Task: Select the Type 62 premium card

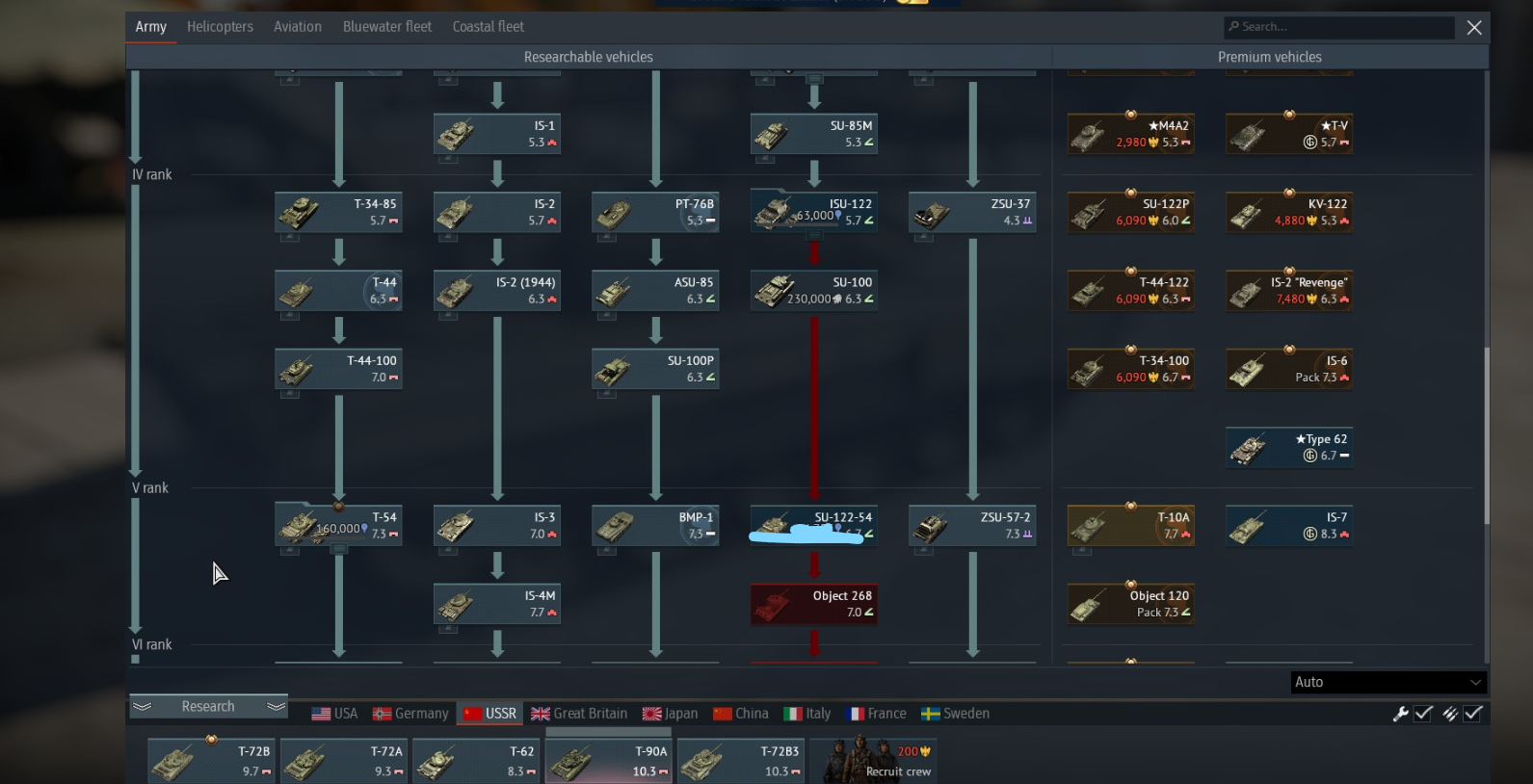Action: click(1289, 447)
